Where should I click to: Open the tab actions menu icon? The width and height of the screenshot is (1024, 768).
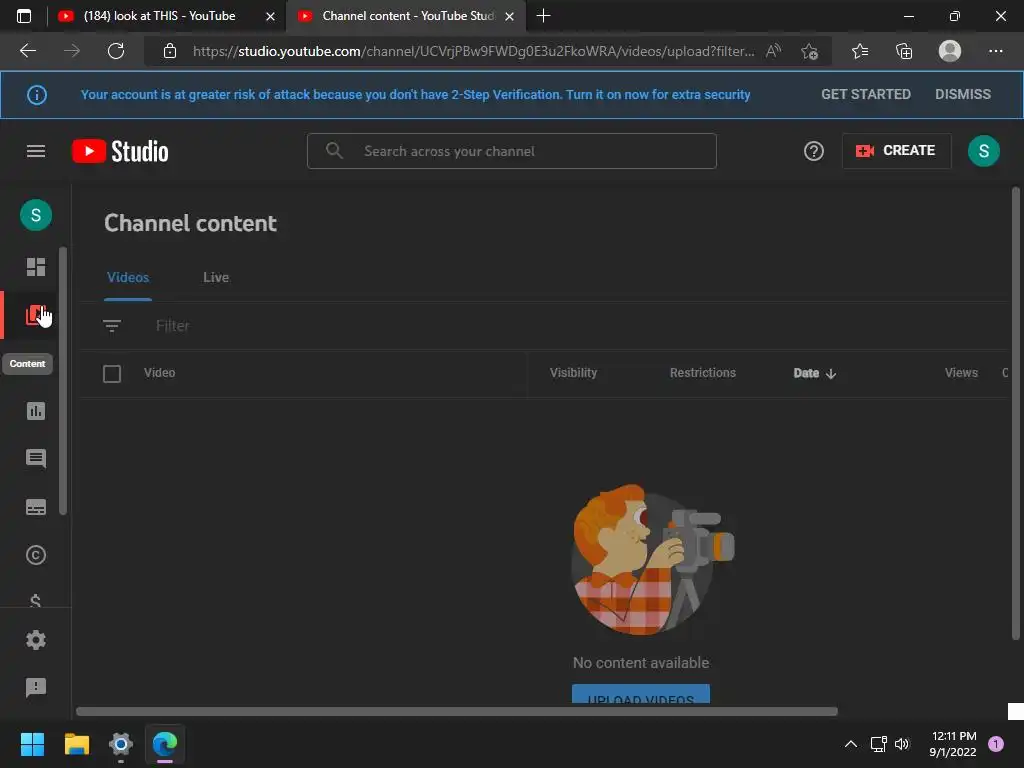point(24,16)
